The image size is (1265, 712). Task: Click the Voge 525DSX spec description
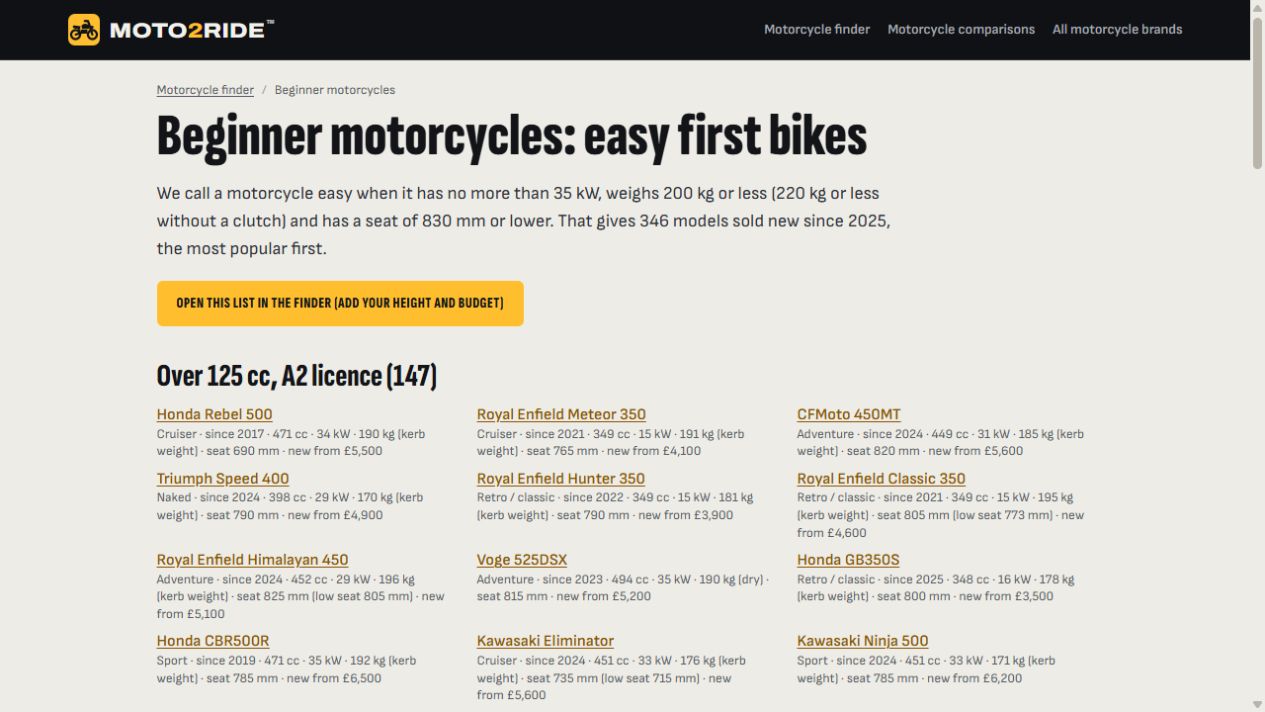(623, 588)
